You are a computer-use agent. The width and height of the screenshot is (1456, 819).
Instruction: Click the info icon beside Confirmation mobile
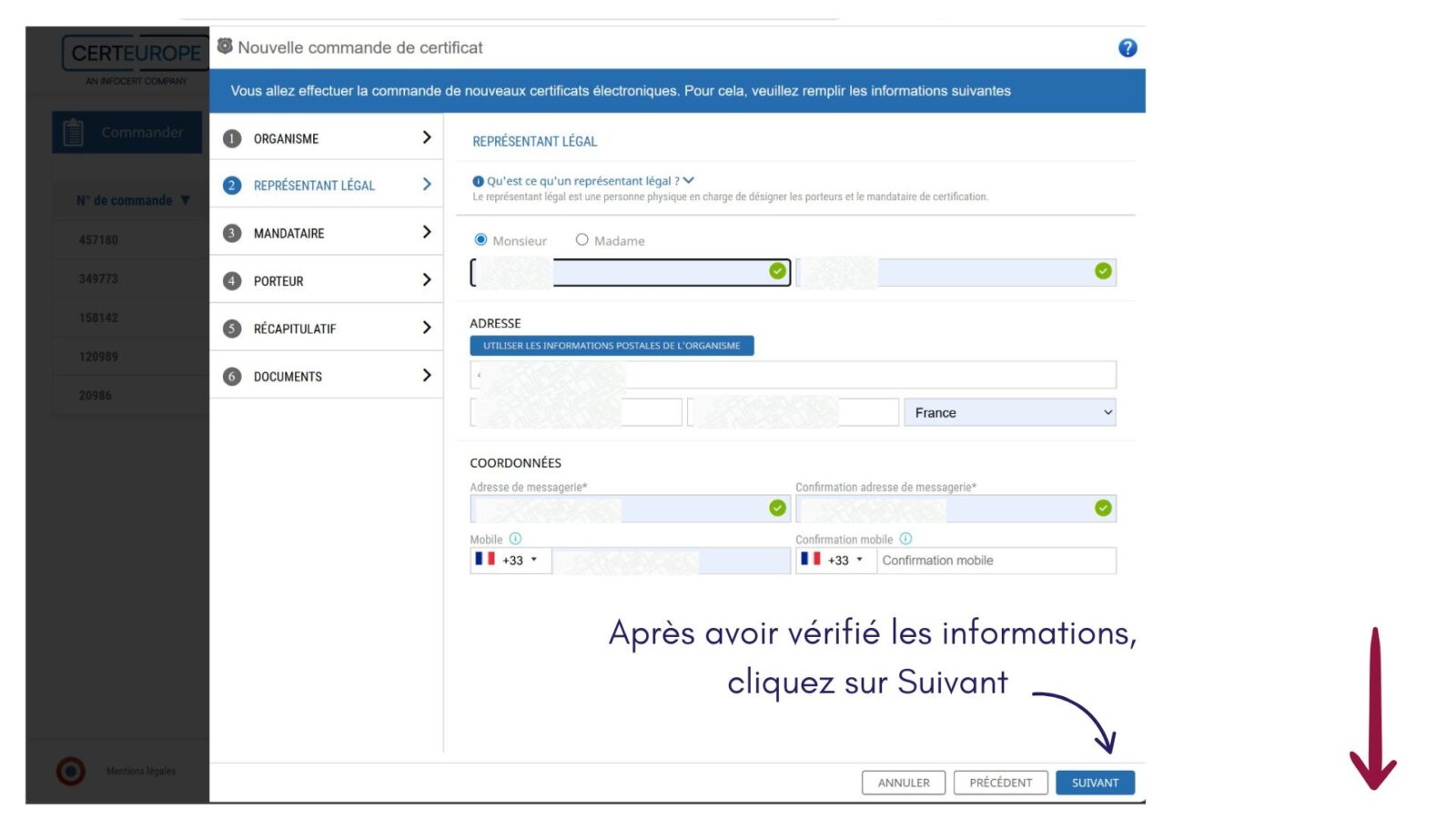click(x=905, y=539)
